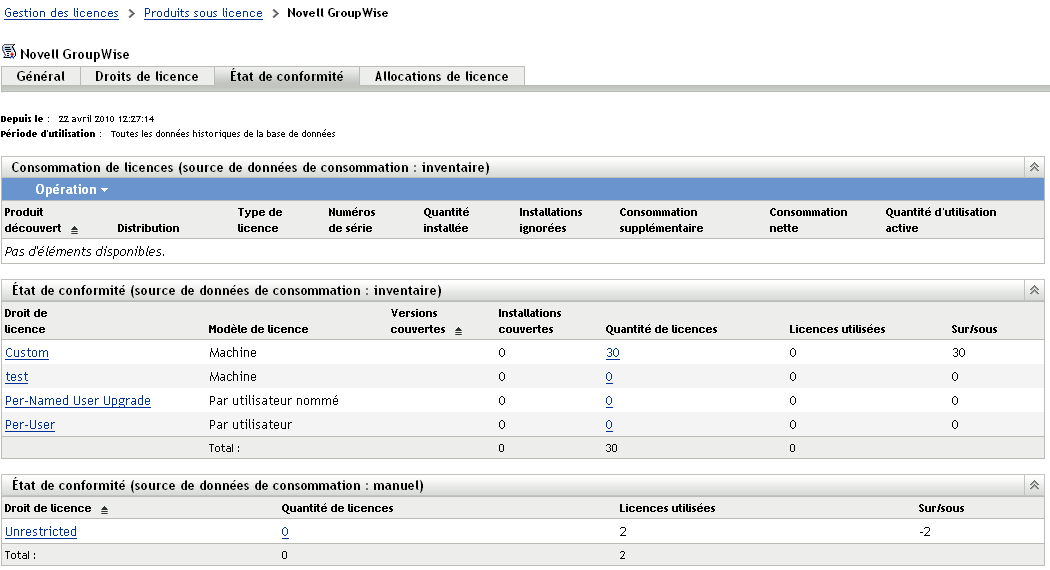Open the Per-User entitlement link
This screenshot has width=1050, height=570.
30,425
